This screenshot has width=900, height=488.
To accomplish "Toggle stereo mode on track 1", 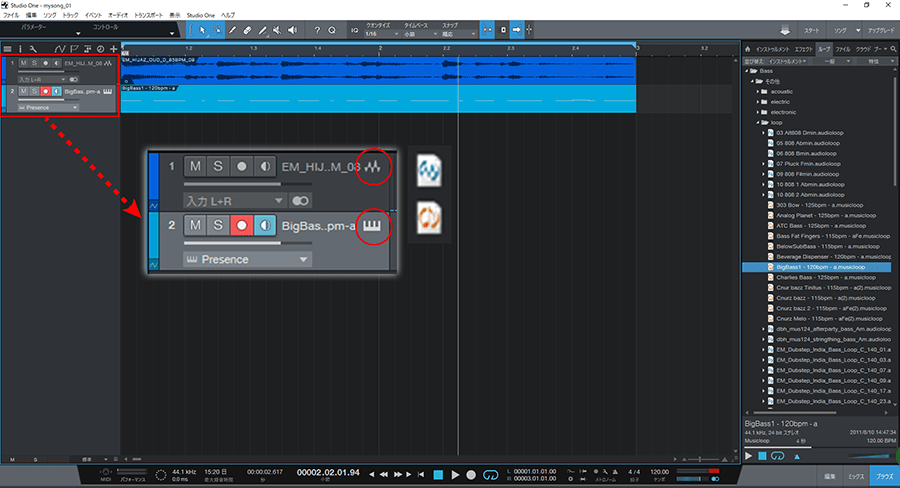I will (x=73, y=79).
